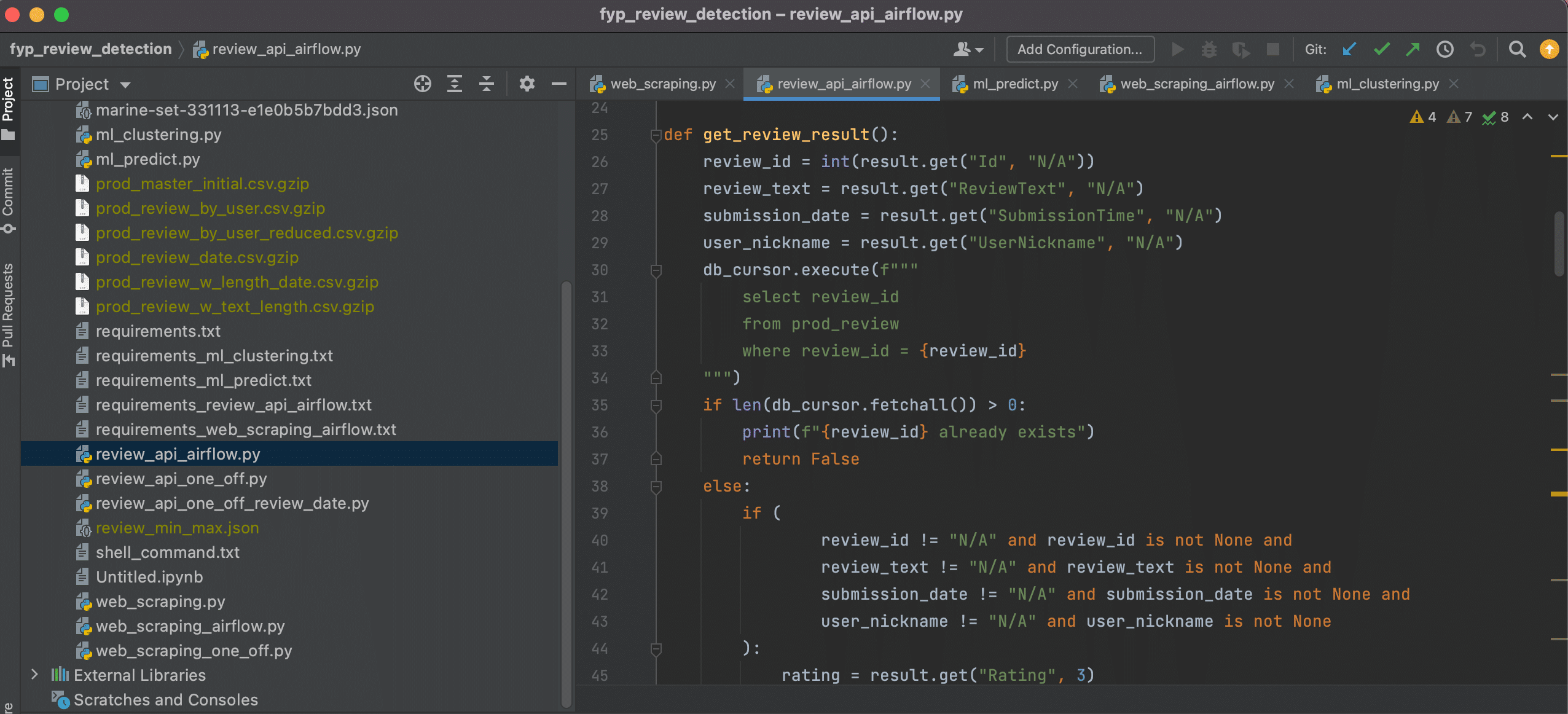Click the Stop square icon

[x=1273, y=49]
